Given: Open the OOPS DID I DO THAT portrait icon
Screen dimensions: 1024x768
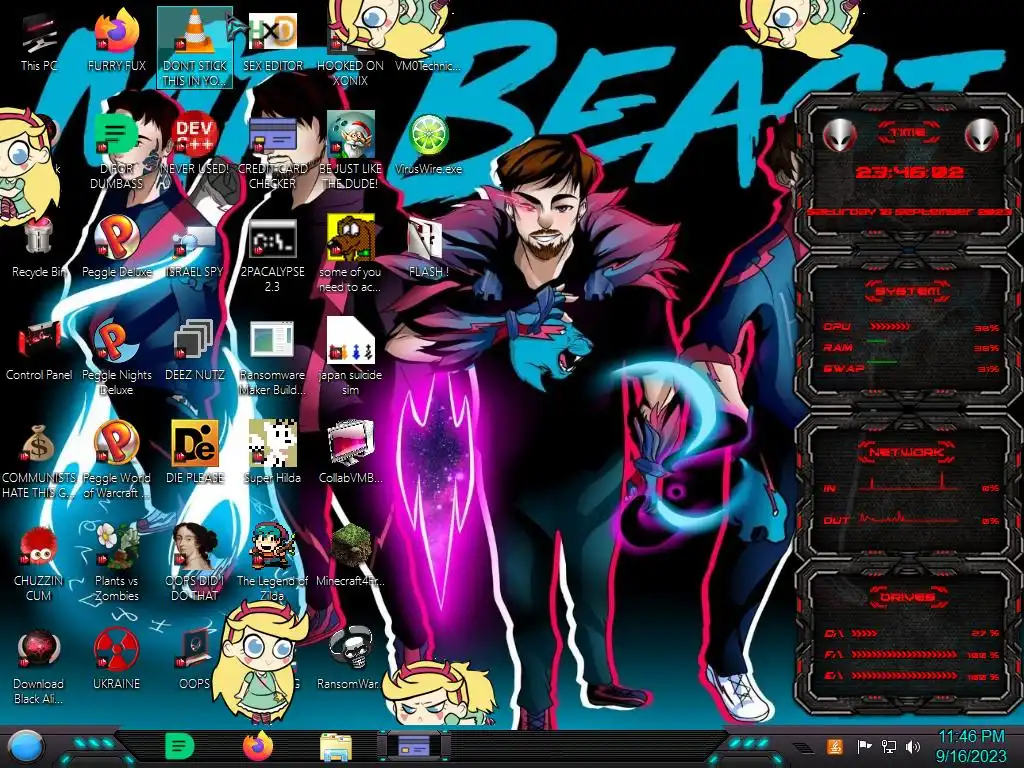Looking at the screenshot, I should click(195, 563).
